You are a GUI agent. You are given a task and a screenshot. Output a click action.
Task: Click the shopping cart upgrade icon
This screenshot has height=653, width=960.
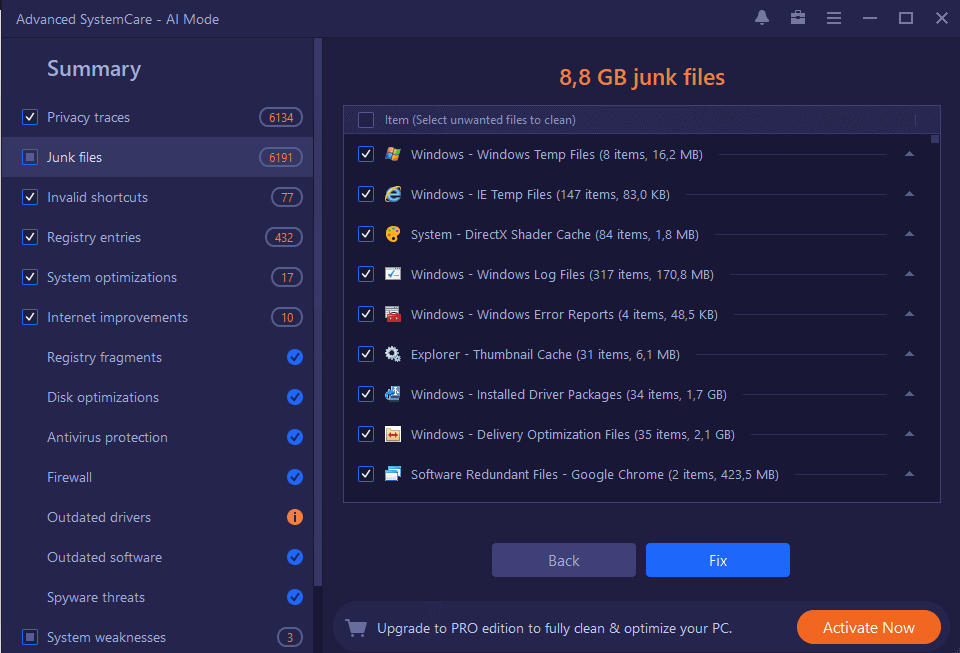pos(356,628)
